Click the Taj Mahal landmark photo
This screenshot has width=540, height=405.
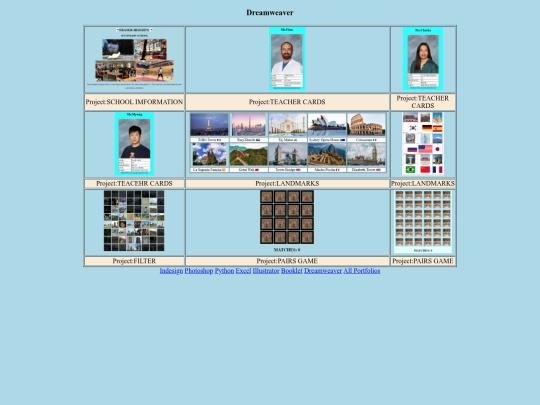pyautogui.click(x=288, y=125)
